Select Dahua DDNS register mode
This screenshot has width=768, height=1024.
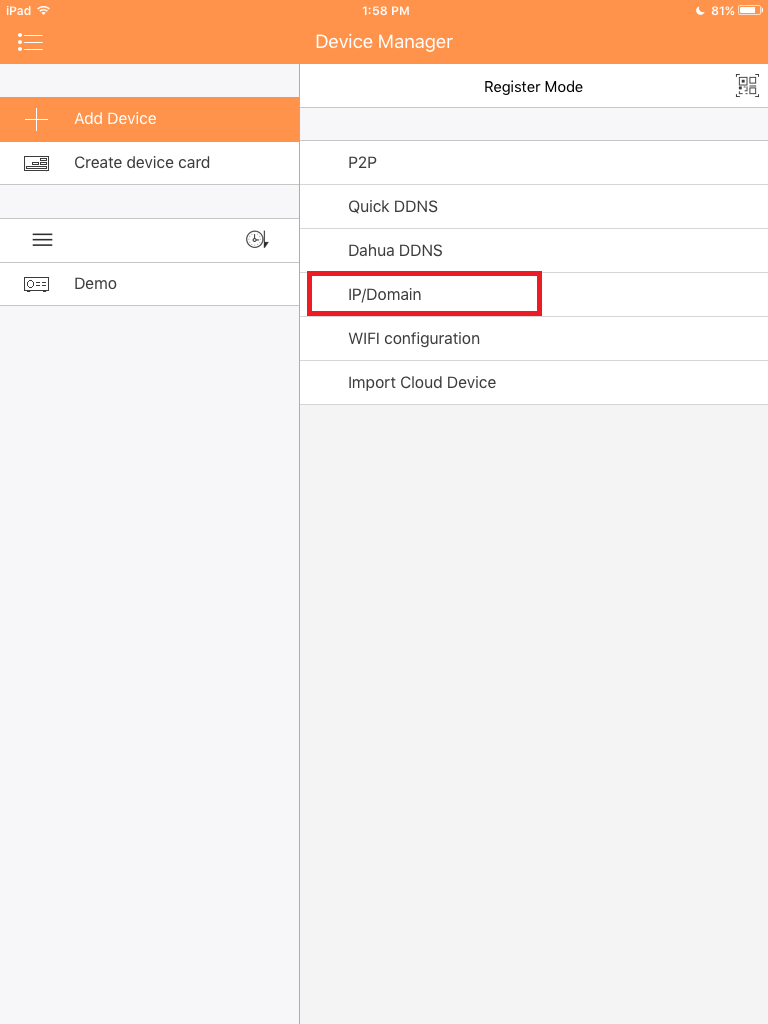coord(395,251)
